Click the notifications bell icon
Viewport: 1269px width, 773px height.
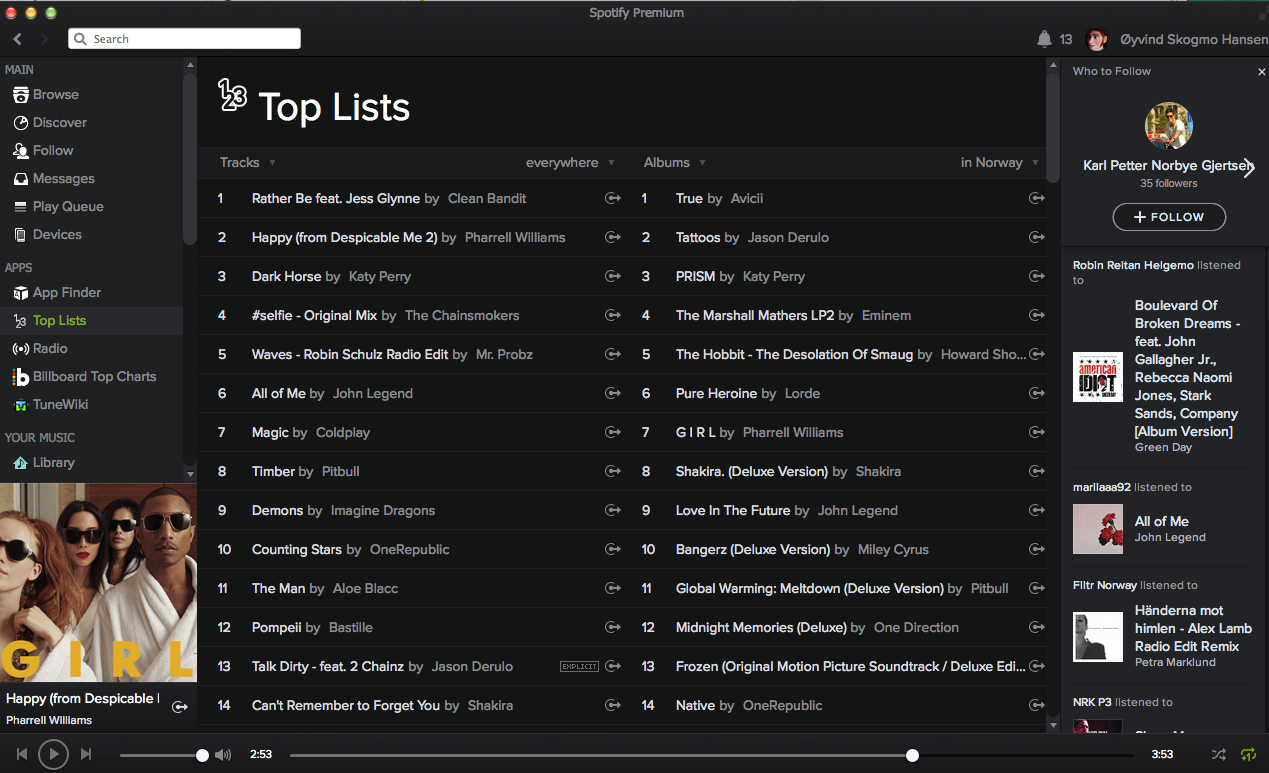tap(1044, 39)
